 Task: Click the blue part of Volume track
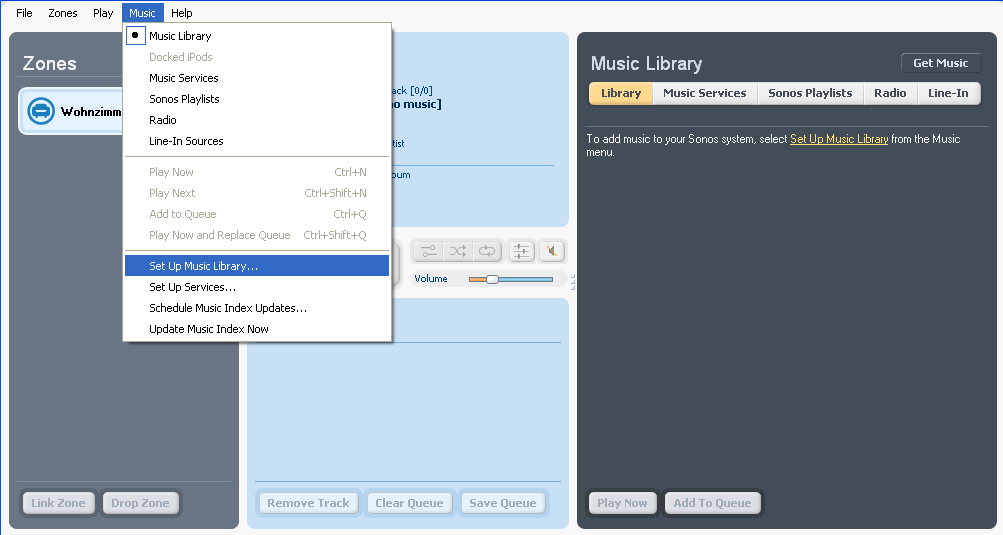pos(525,279)
